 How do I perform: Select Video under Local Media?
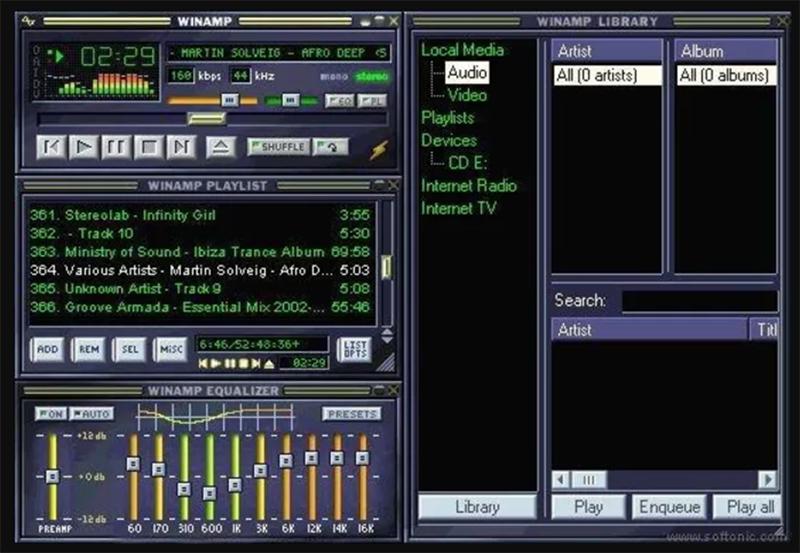pyautogui.click(x=467, y=95)
